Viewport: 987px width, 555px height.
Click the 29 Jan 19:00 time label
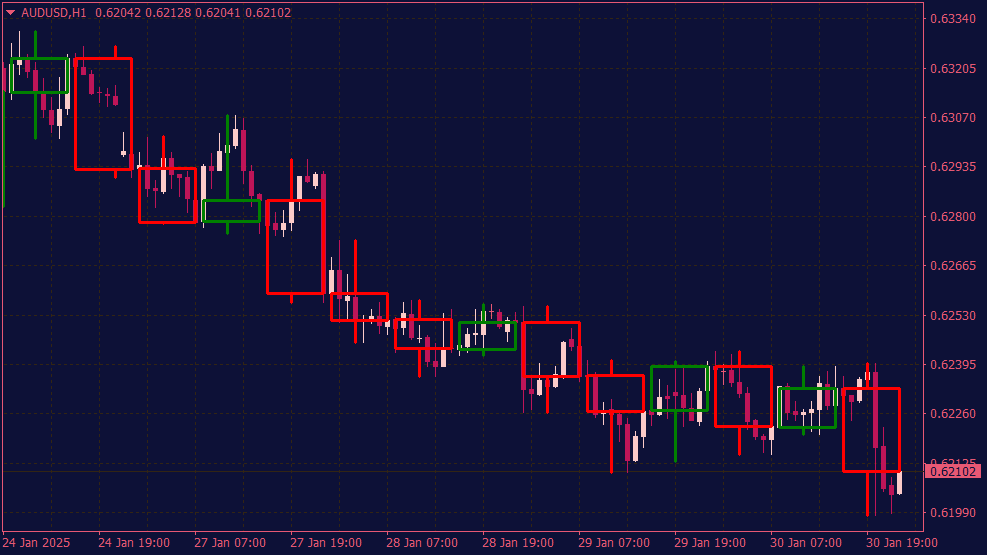click(x=710, y=542)
